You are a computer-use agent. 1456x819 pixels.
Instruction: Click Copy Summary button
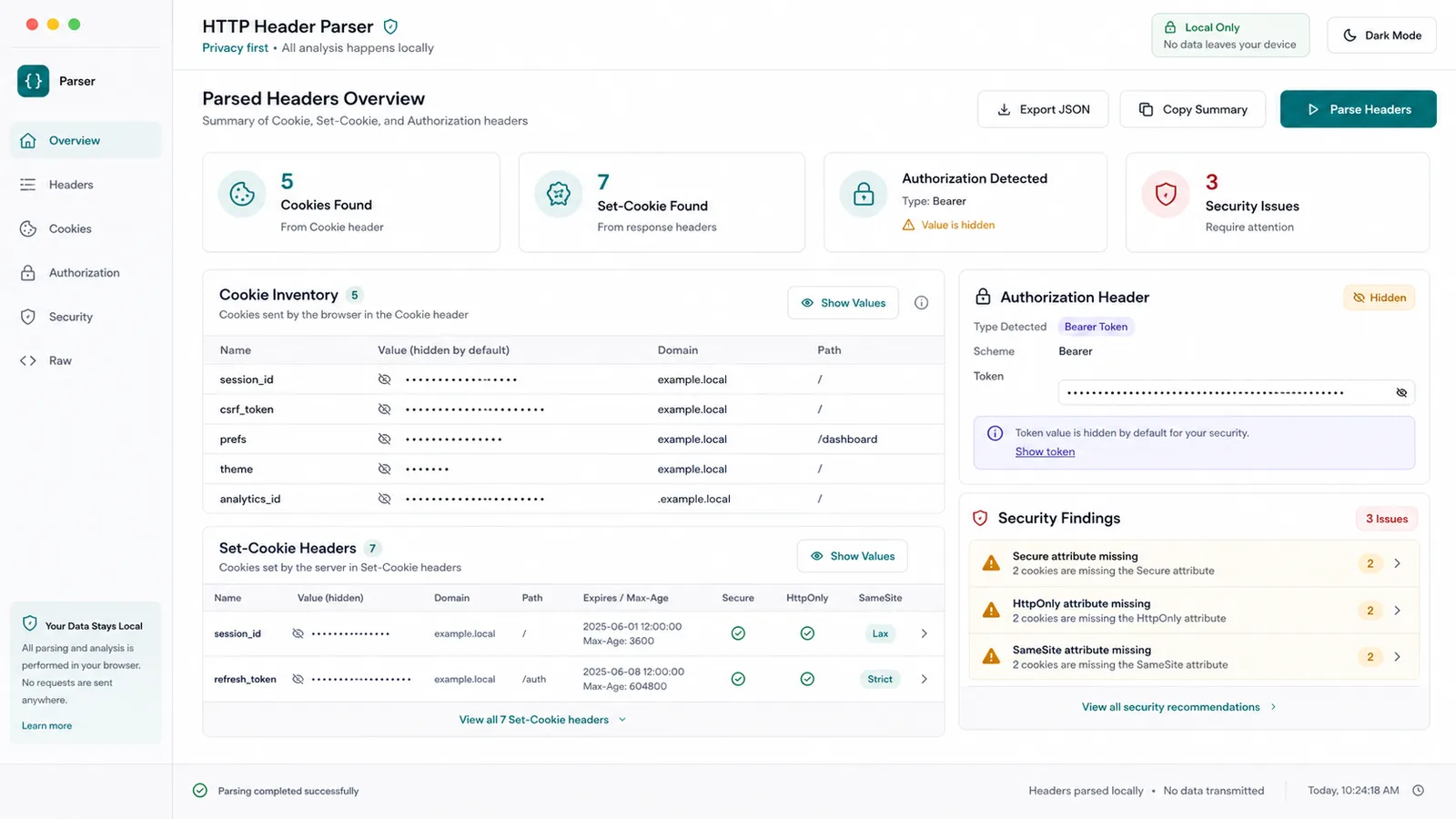[x=1193, y=109]
